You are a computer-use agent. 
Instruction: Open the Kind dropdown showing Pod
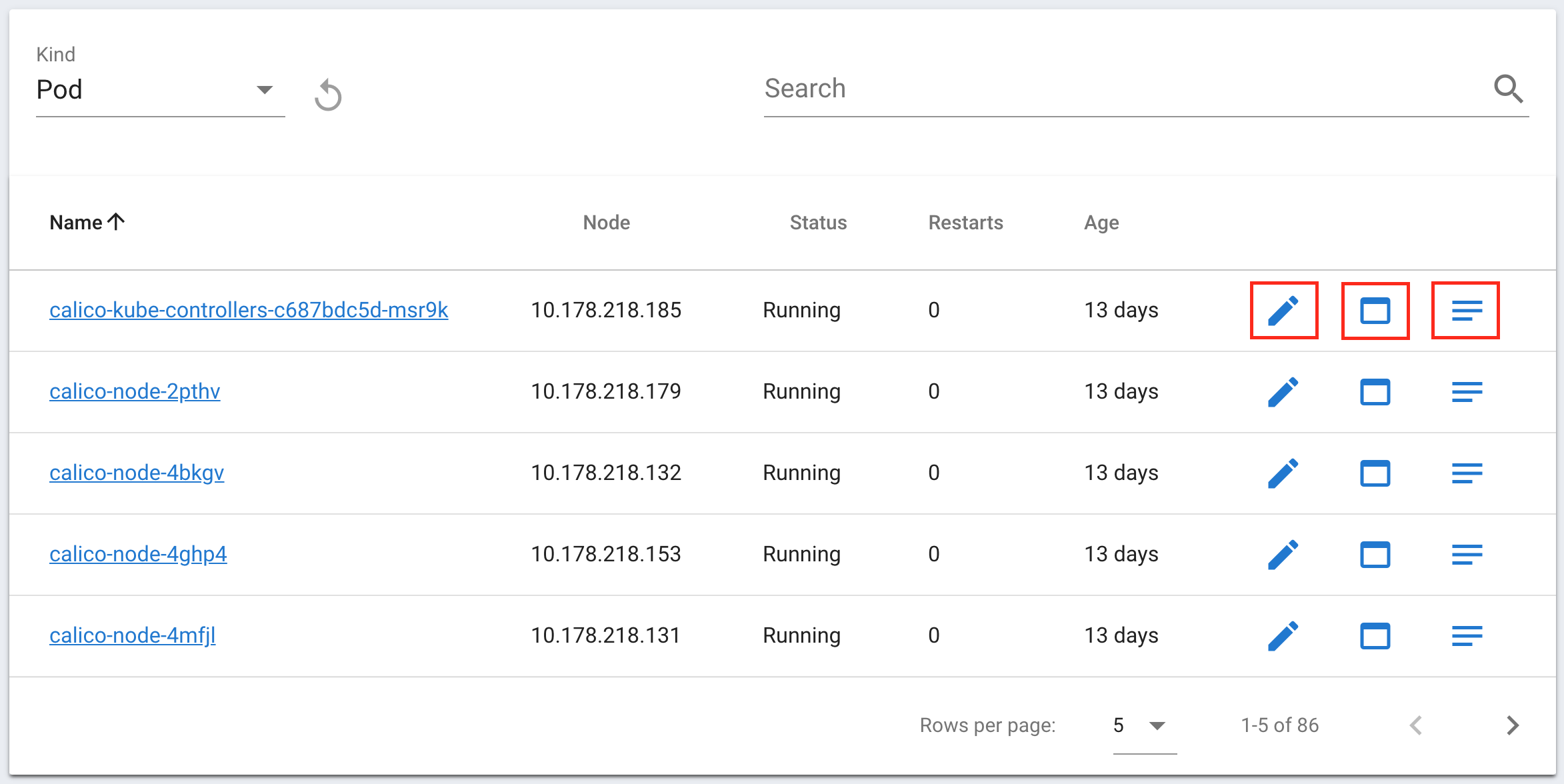click(160, 90)
